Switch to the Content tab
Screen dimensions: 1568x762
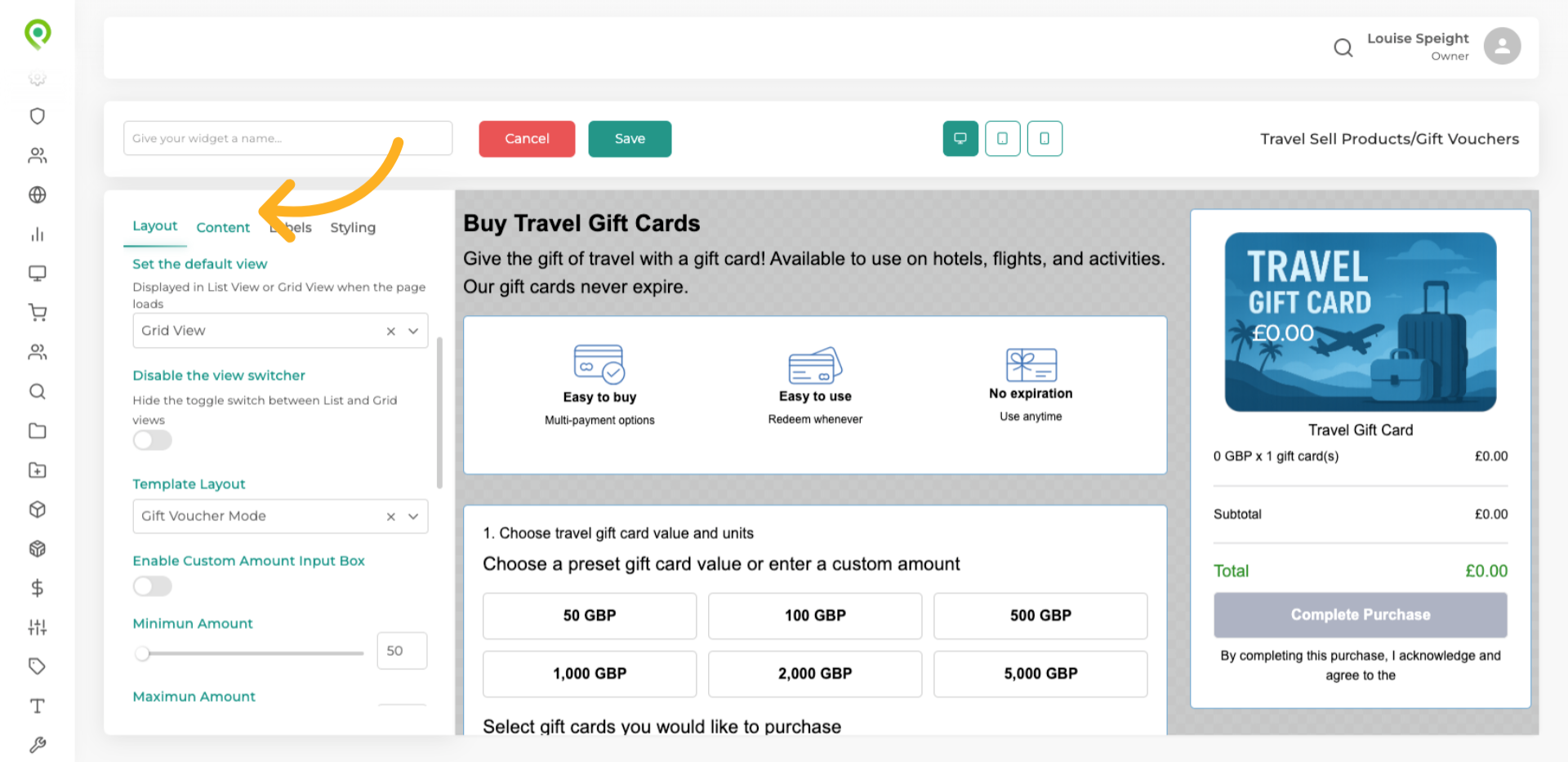pyautogui.click(x=223, y=227)
